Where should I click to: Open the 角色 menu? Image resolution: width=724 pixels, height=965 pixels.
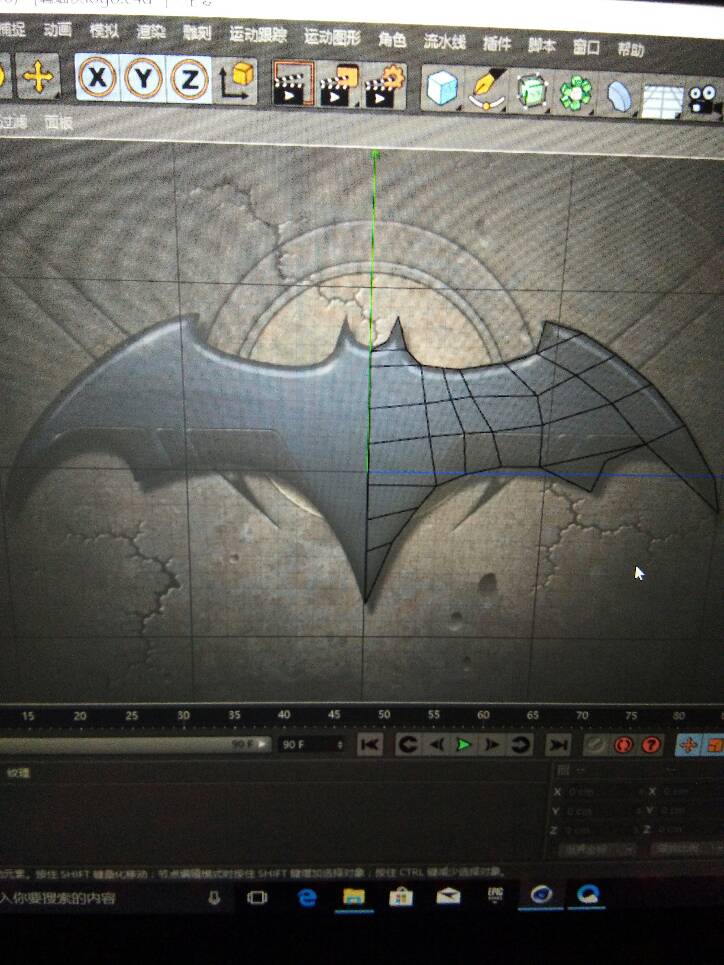[392, 39]
